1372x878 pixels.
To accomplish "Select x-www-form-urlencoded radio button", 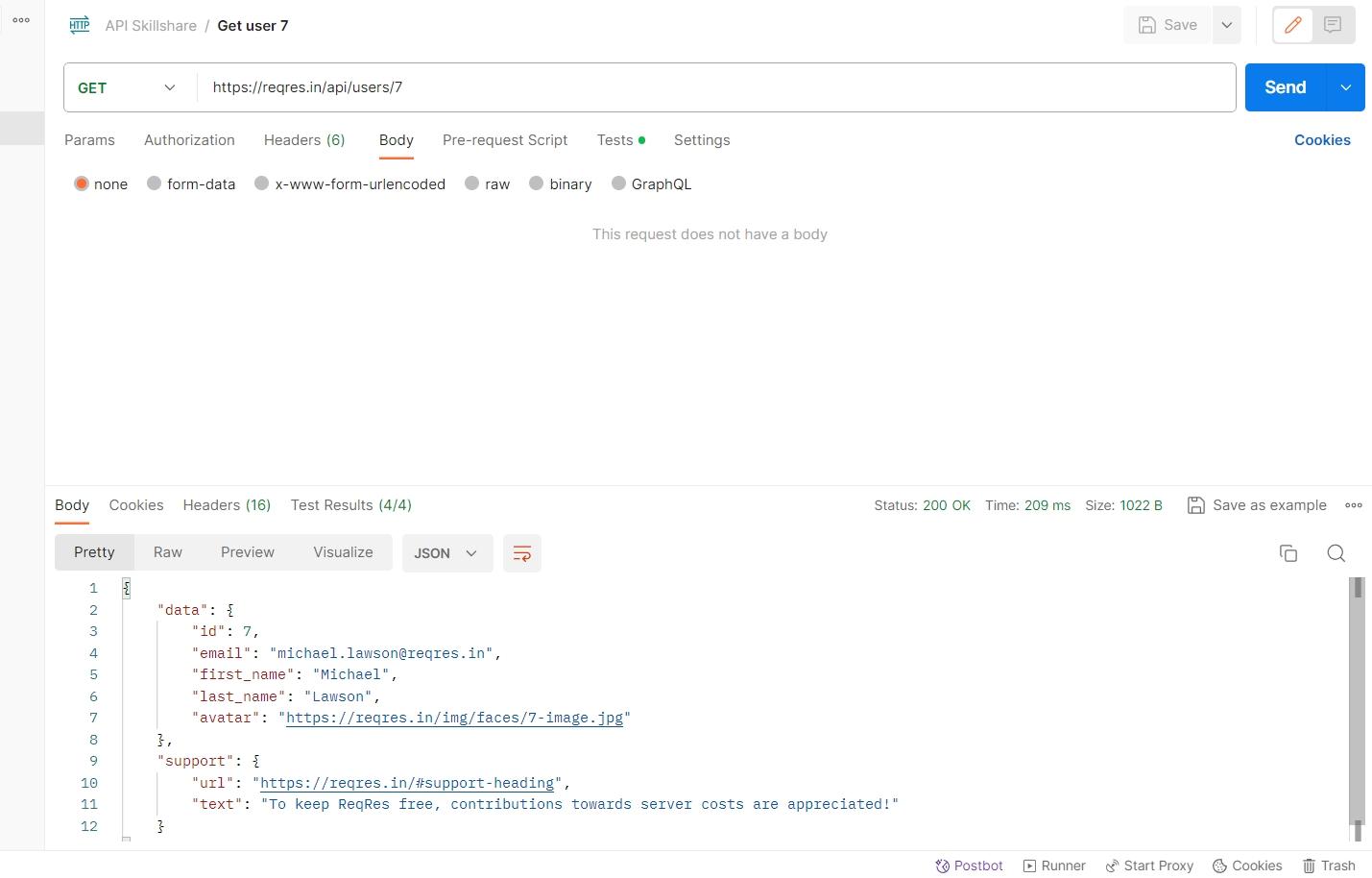I will coord(261,183).
